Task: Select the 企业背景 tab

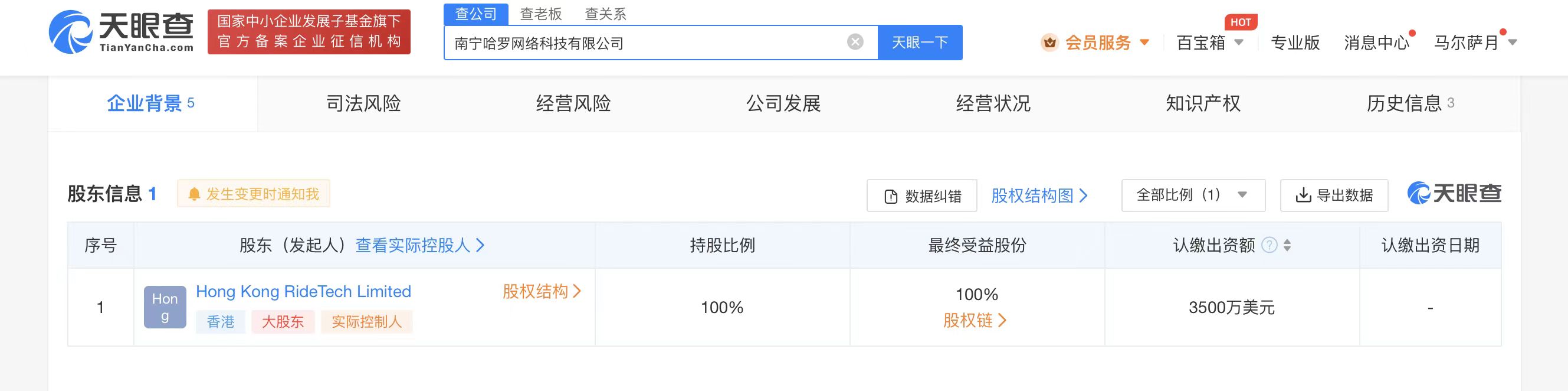Action: click(x=152, y=103)
